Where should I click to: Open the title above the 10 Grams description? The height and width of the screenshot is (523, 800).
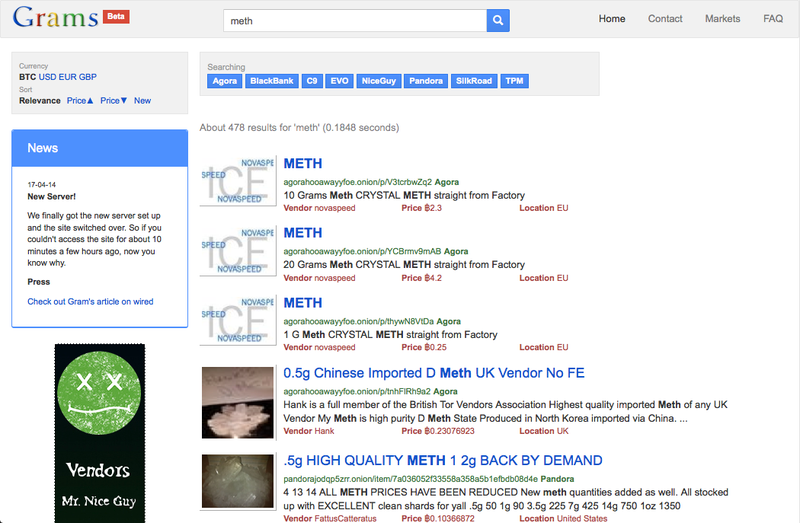[x=303, y=164]
